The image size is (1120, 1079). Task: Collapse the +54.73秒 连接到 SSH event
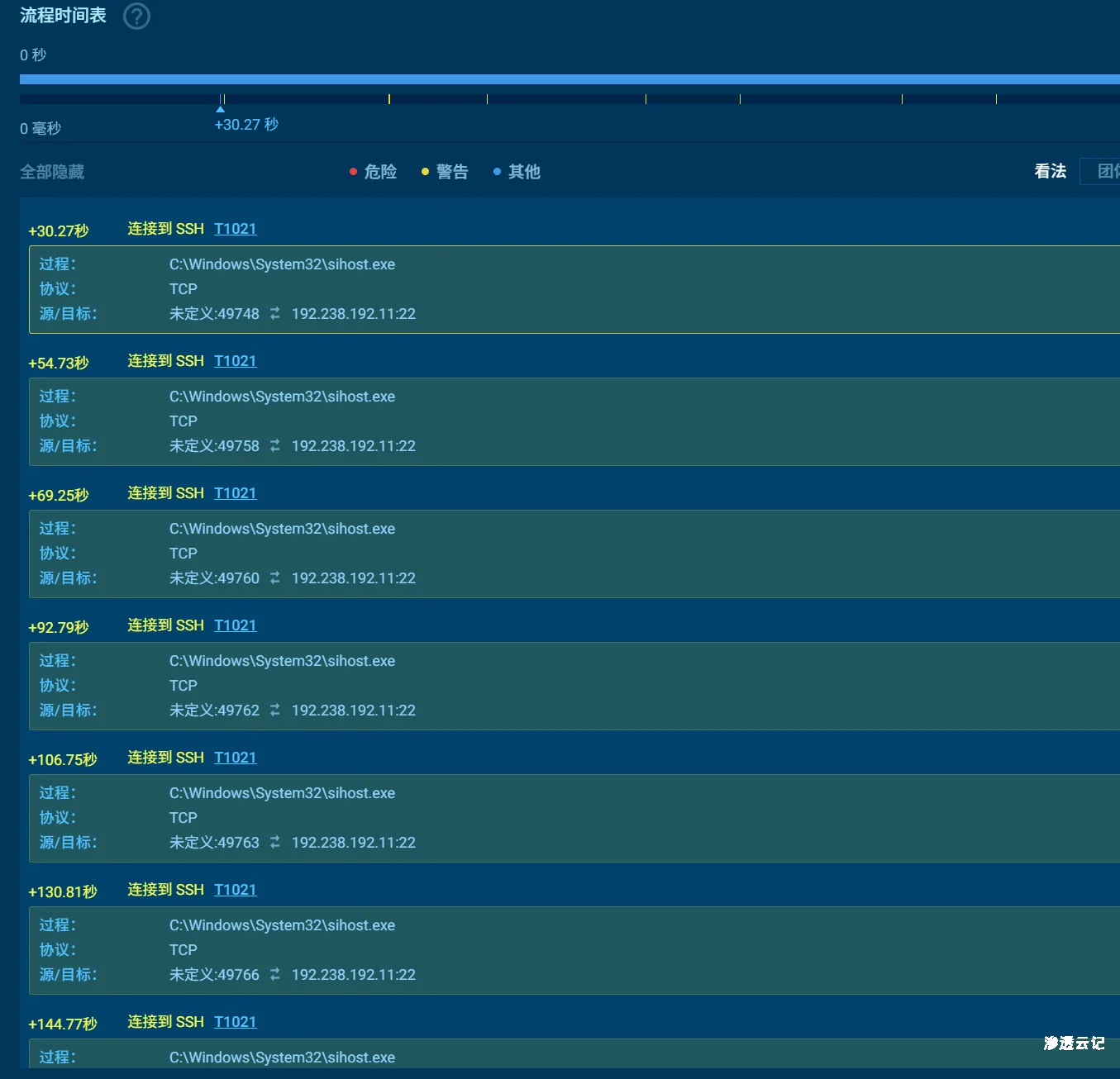tap(165, 361)
